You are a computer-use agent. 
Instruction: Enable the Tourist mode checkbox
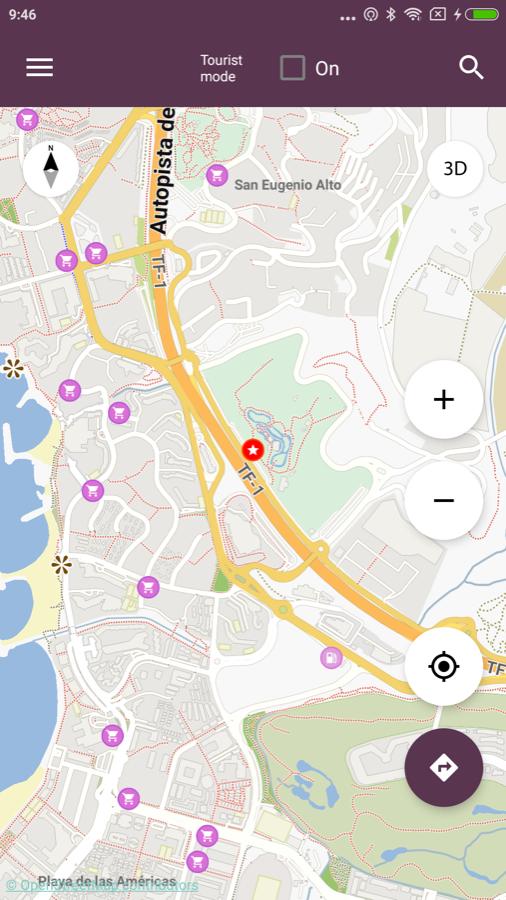click(x=293, y=68)
